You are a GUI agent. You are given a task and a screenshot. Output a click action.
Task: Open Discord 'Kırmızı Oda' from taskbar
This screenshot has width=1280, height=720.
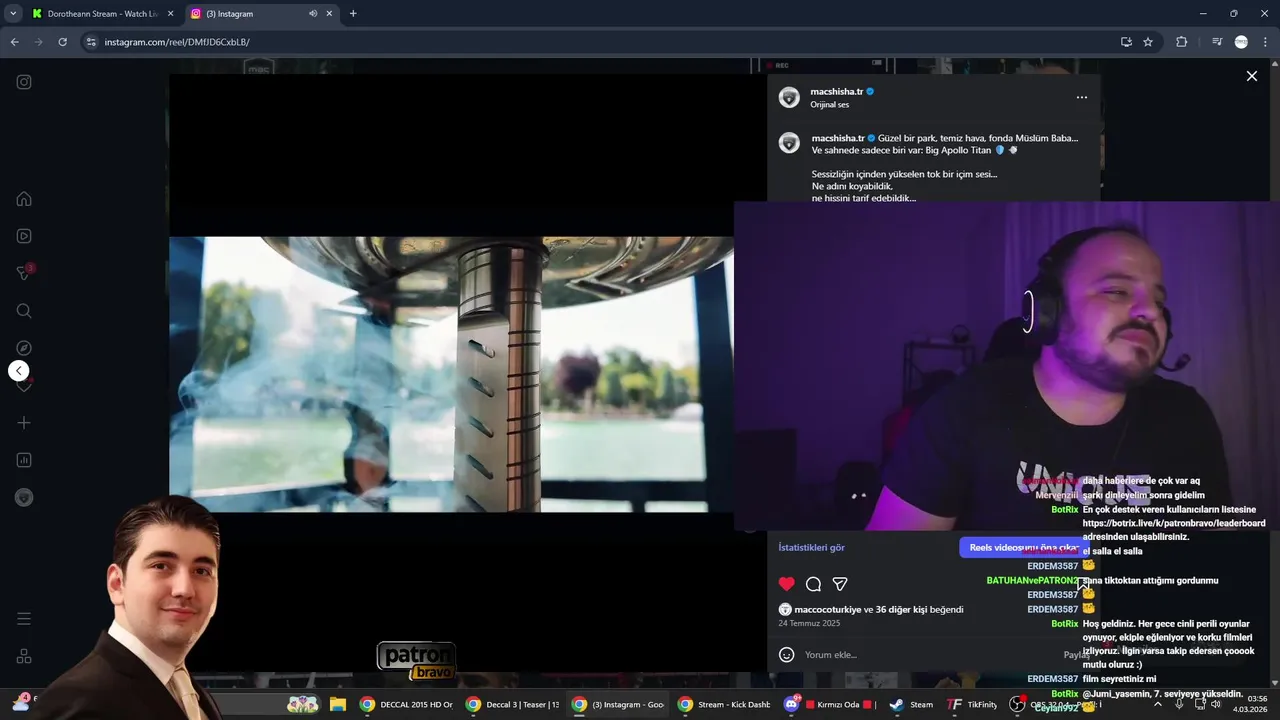tap(830, 704)
